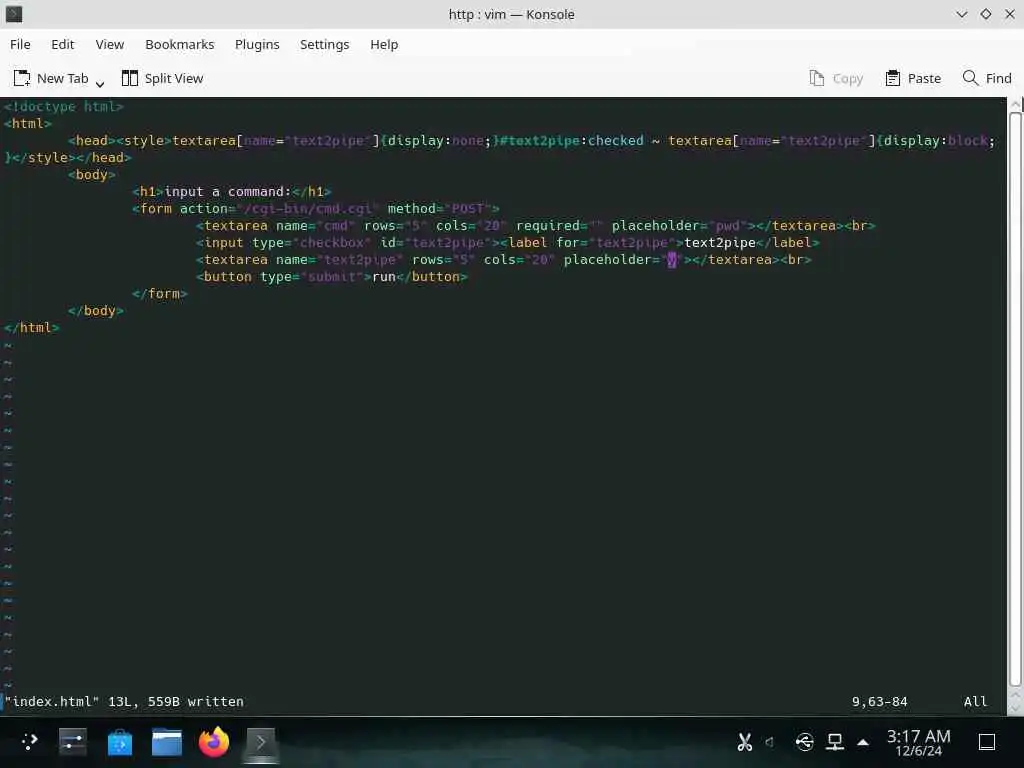1024x768 pixels.
Task: Click the Find toolbar button
Action: pyautogui.click(x=987, y=78)
